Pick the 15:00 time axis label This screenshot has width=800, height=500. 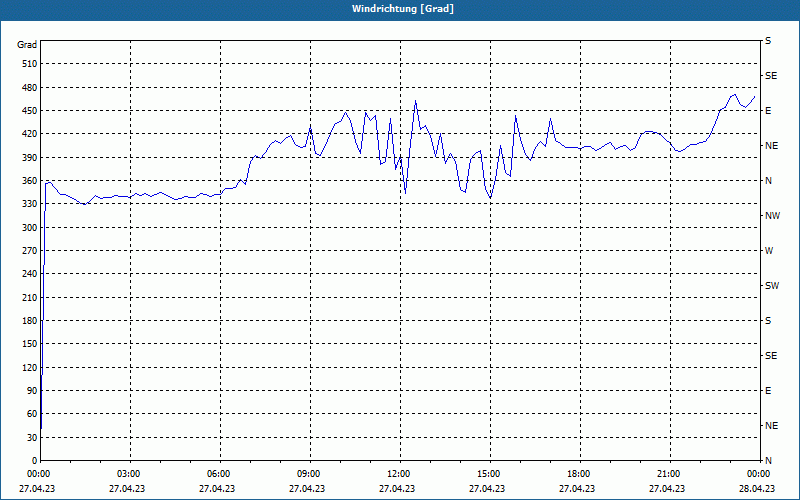[490, 474]
